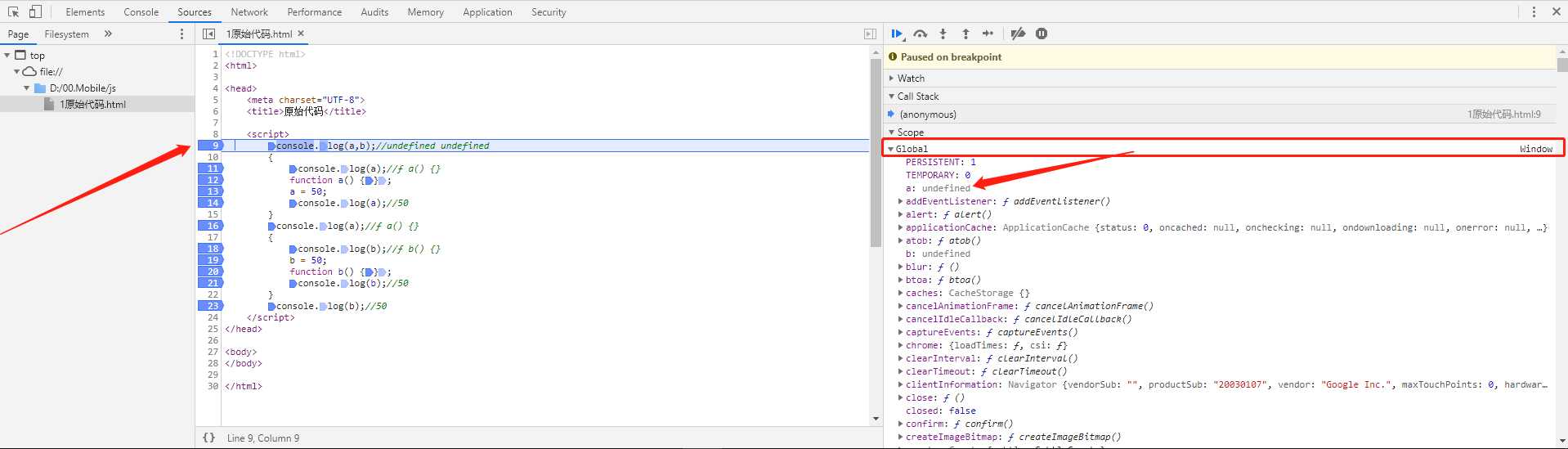The height and width of the screenshot is (449, 1568).
Task: Switch to the Elements tab
Action: tap(85, 12)
